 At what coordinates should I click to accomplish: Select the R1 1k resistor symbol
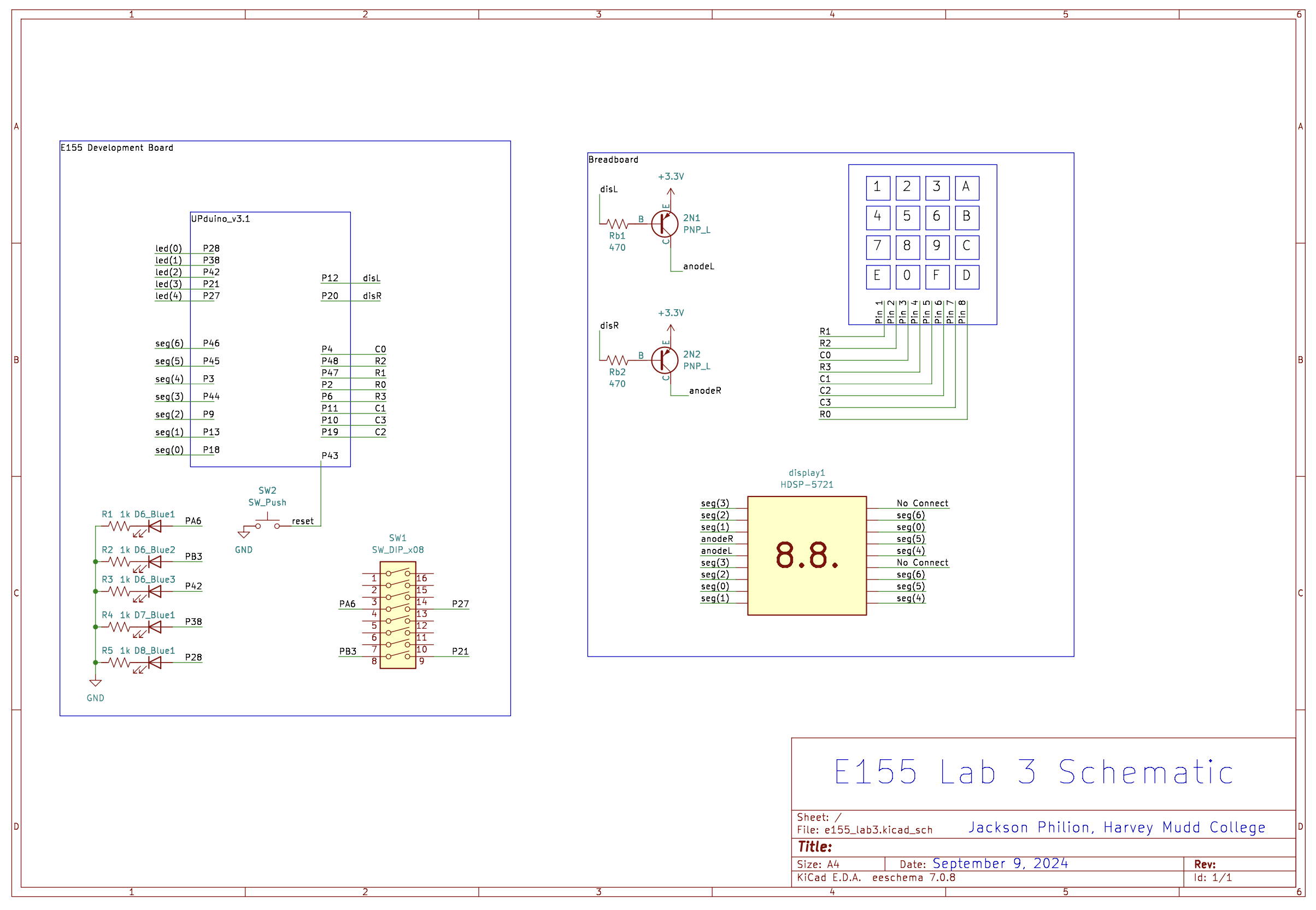click(x=119, y=526)
